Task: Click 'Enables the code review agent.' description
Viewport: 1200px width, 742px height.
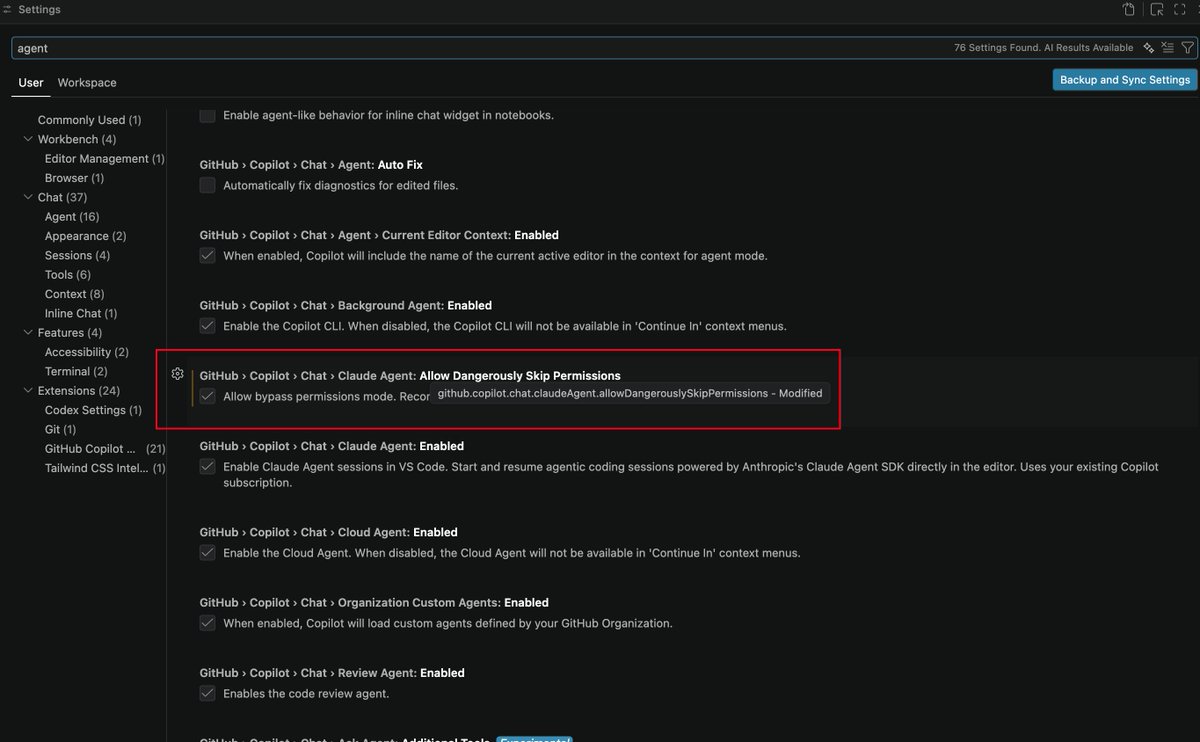Action: [306, 693]
